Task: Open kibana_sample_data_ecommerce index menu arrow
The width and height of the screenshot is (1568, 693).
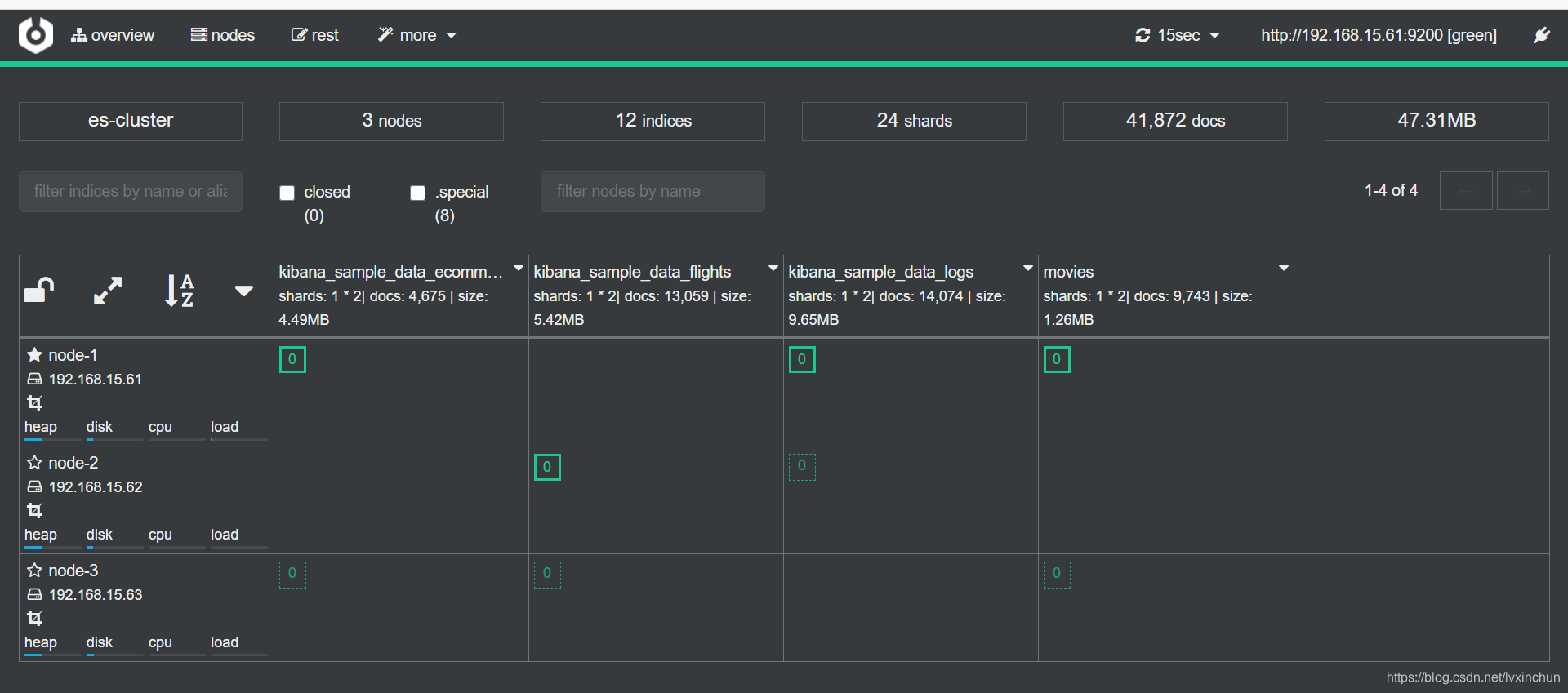Action: click(518, 269)
